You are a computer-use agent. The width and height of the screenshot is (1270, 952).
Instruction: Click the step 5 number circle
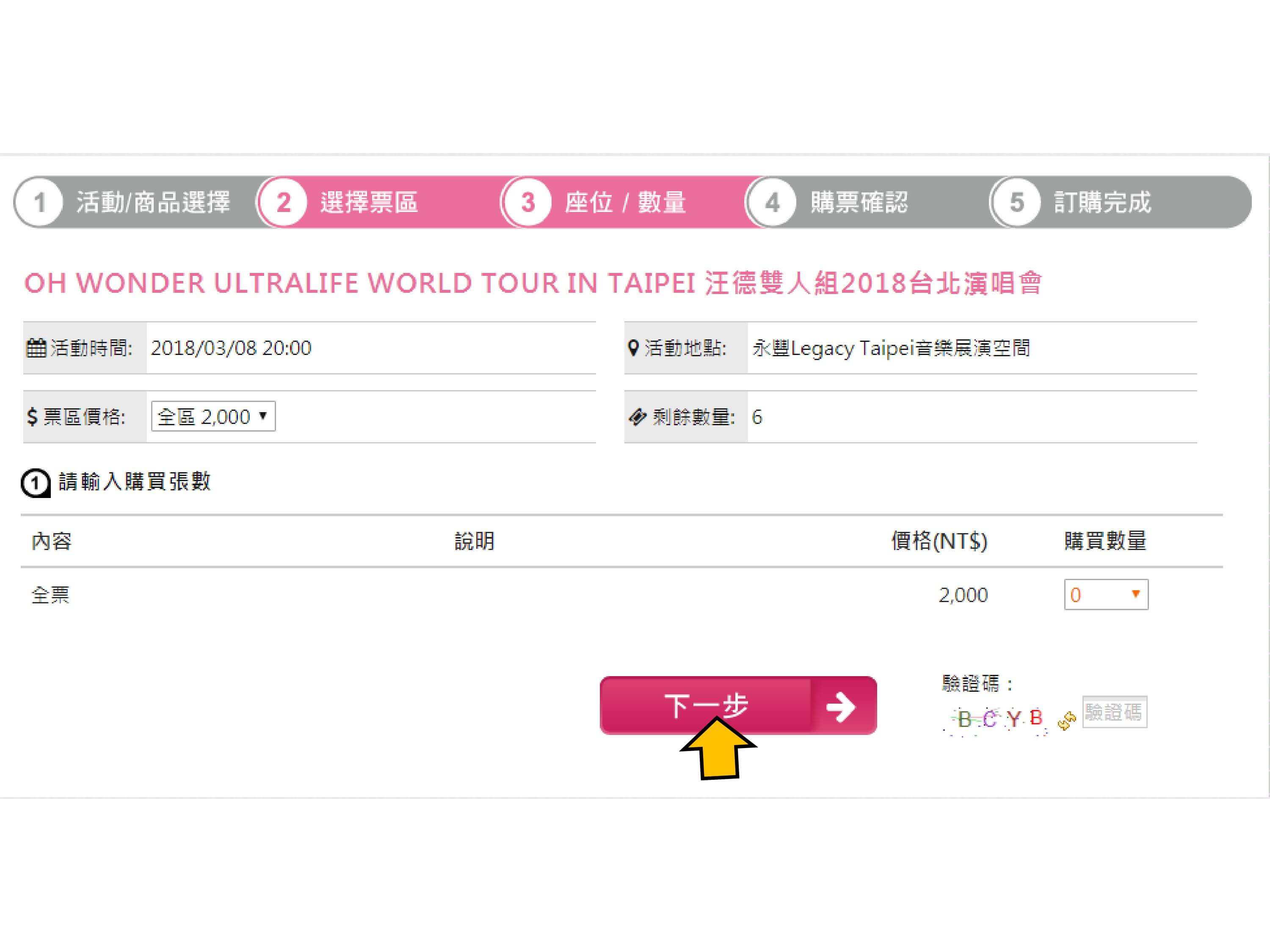click(x=1016, y=202)
